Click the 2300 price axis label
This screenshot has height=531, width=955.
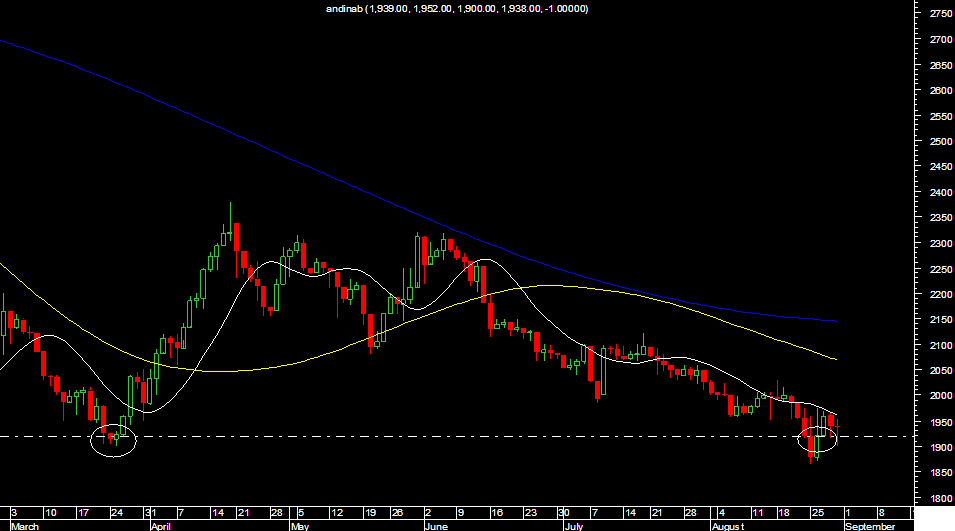pyautogui.click(x=941, y=244)
